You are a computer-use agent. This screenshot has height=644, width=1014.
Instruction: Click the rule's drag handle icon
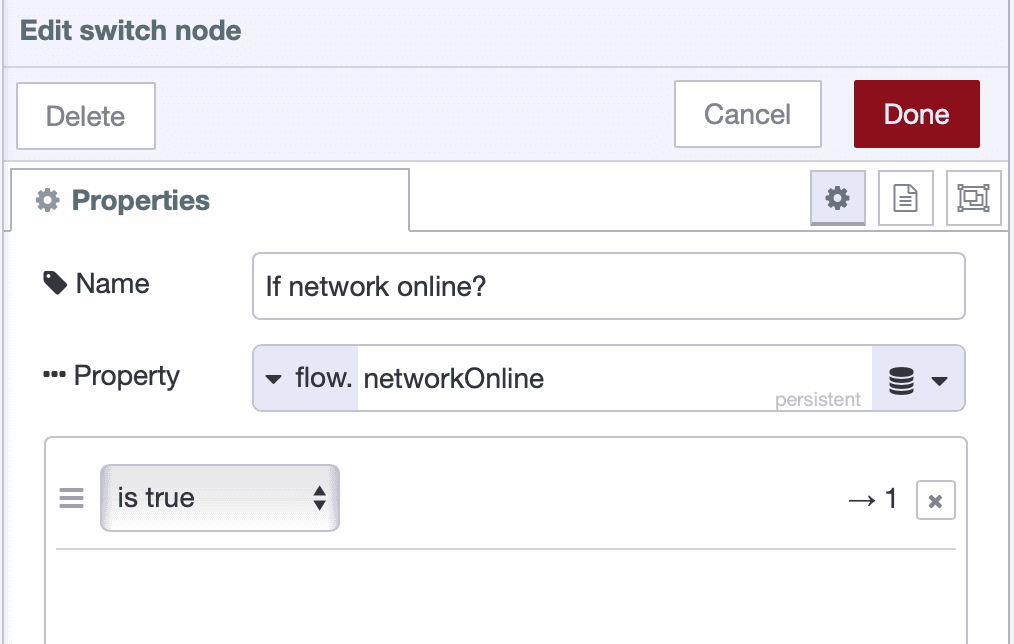coord(71,498)
